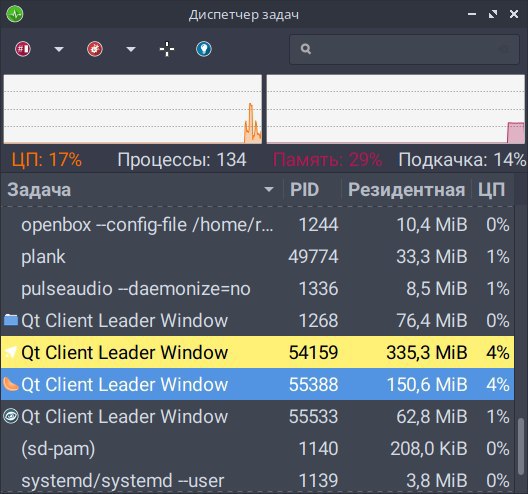528x494 pixels.
Task: Click eye icon of process 55533
Action: point(11,416)
